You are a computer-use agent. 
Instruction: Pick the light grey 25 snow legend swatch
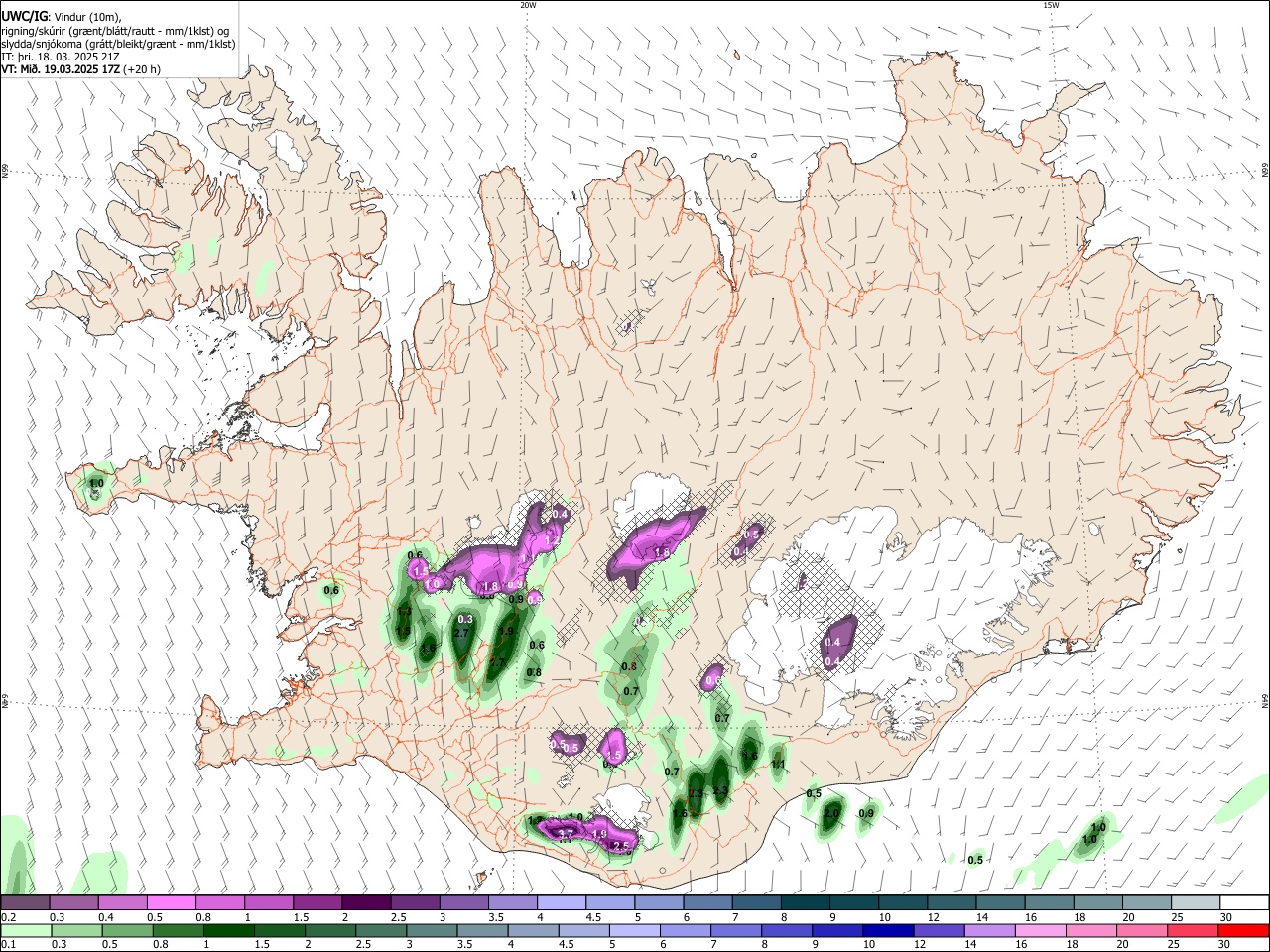[1195, 902]
